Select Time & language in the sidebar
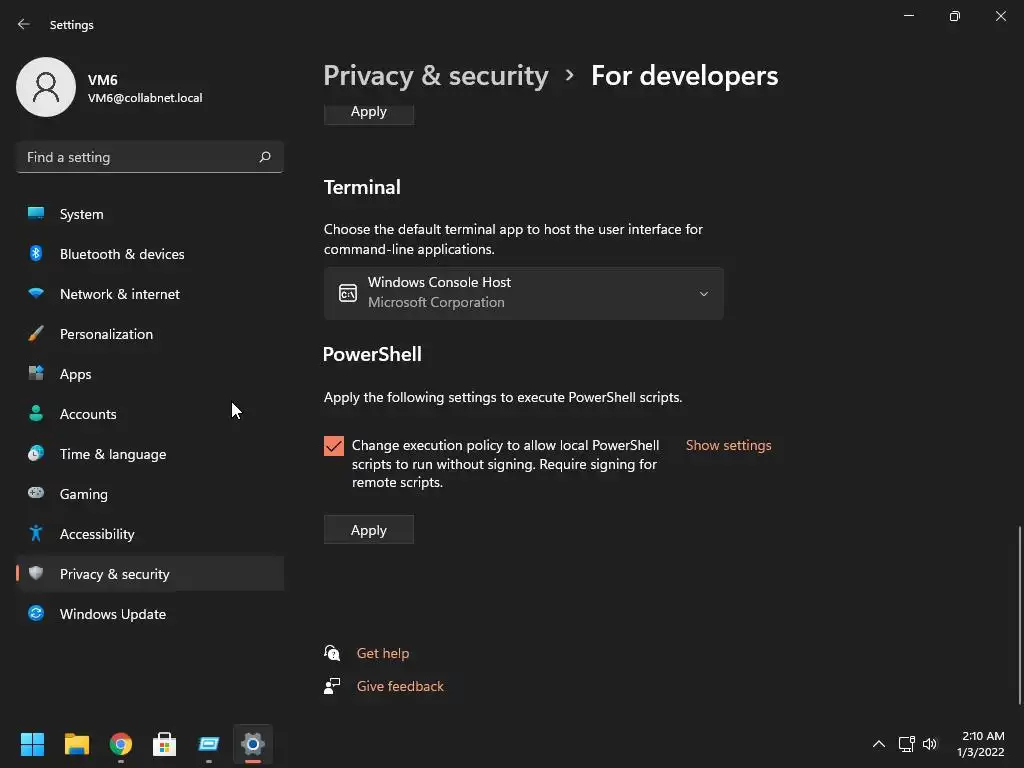The width and height of the screenshot is (1024, 768). pos(113,454)
